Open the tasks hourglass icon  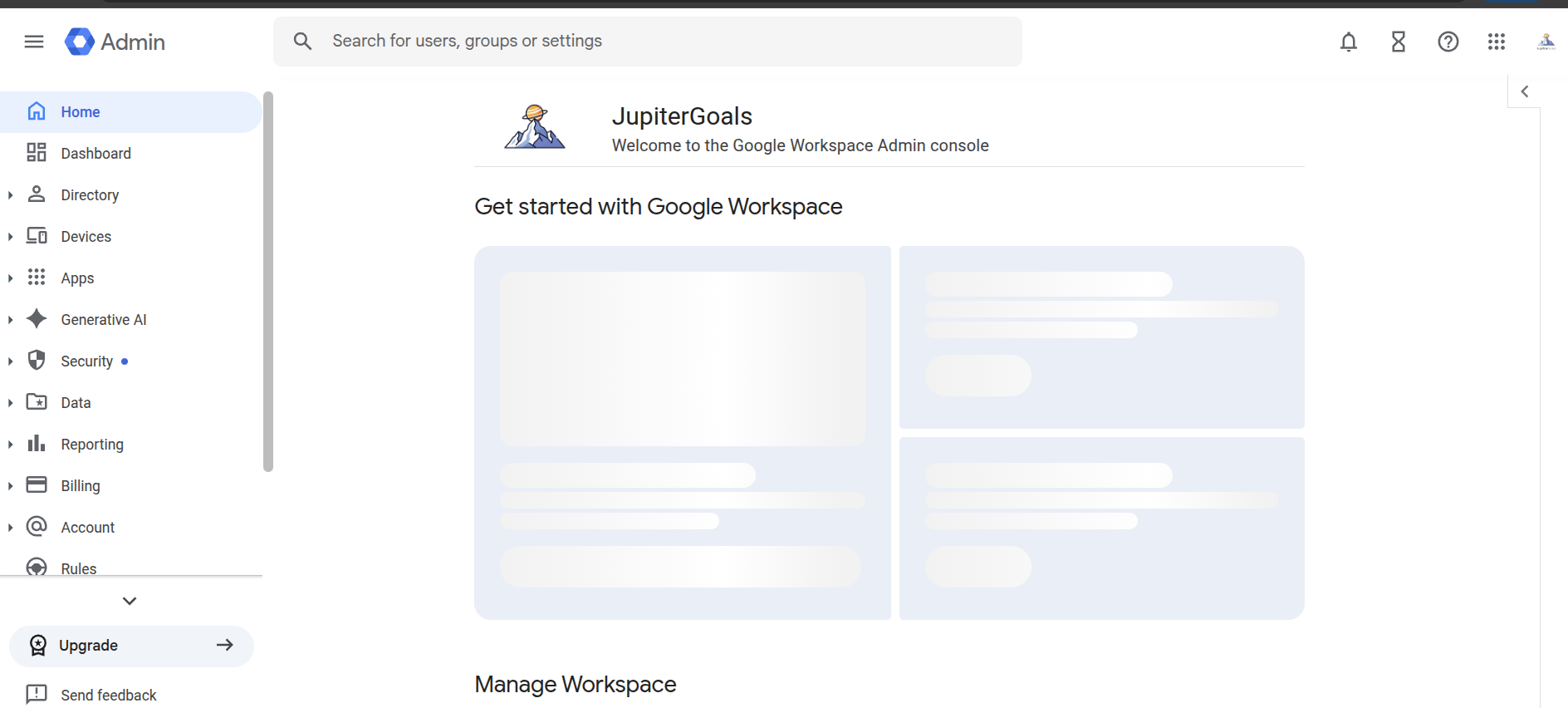click(x=1398, y=42)
